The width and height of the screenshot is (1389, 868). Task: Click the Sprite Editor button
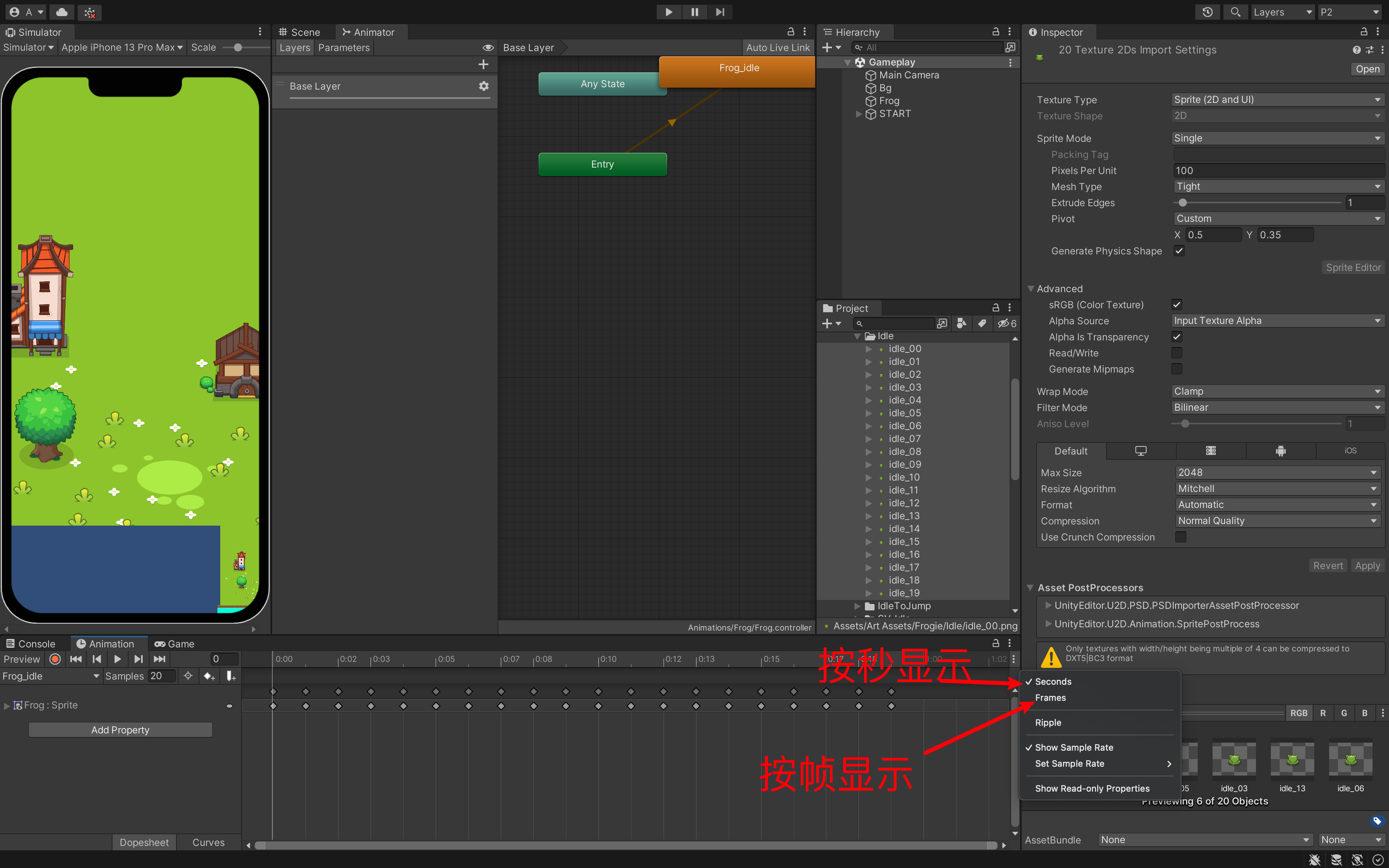pyautogui.click(x=1353, y=267)
